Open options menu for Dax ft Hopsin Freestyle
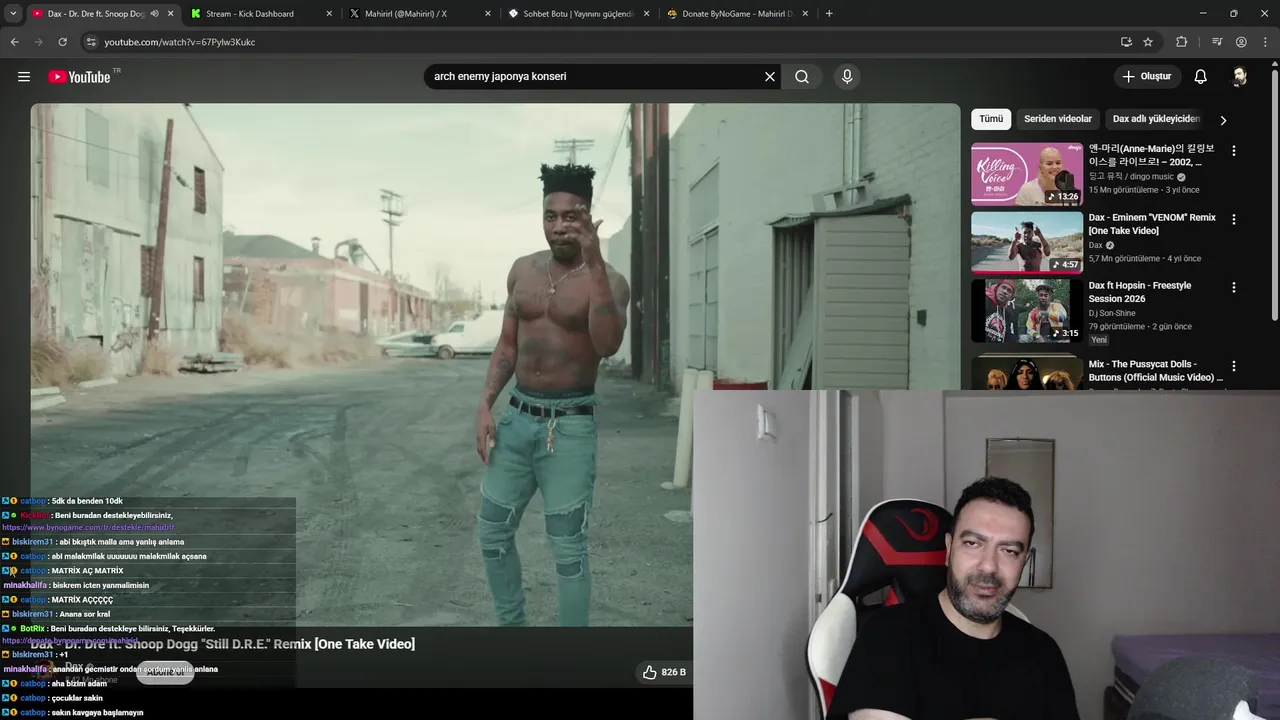 point(1234,287)
